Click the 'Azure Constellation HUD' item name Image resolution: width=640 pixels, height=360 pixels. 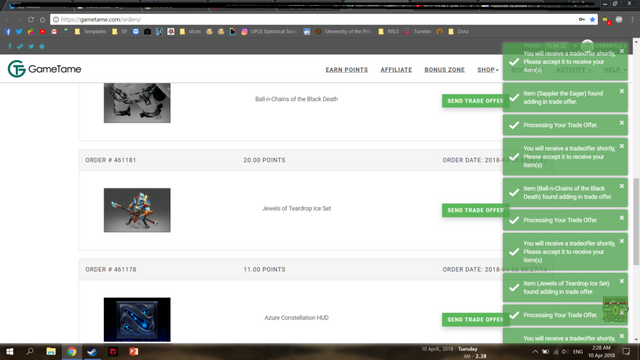(x=296, y=318)
